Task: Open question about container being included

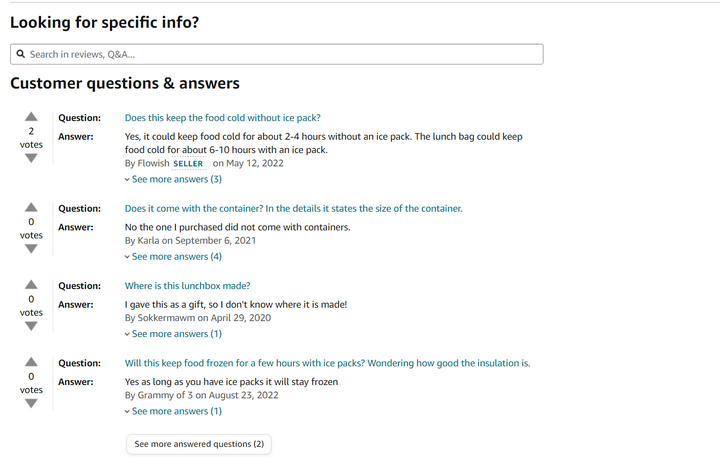Action: point(294,209)
